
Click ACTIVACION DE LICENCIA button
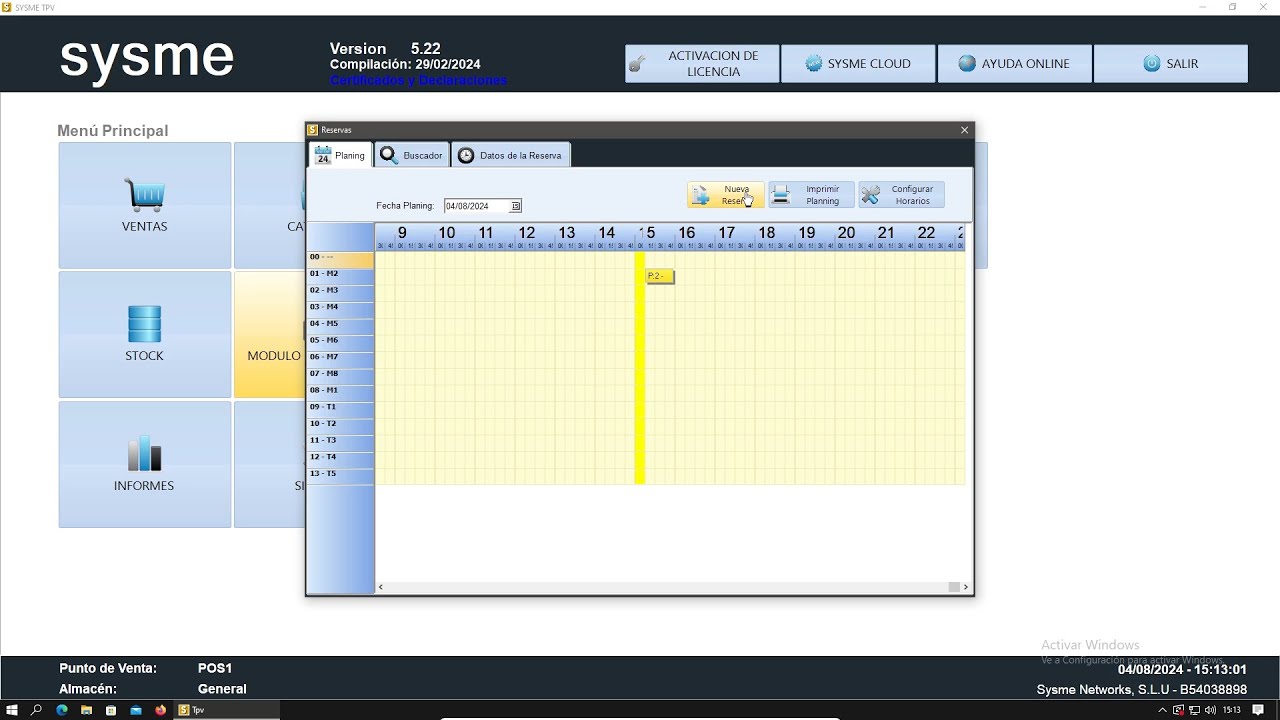point(702,64)
